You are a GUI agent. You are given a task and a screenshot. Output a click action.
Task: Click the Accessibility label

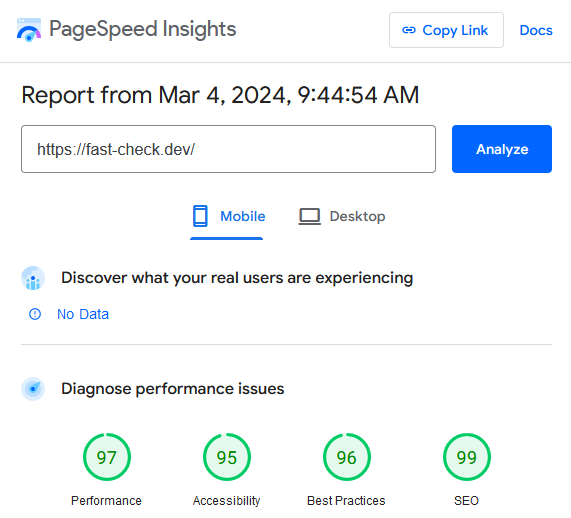227,501
